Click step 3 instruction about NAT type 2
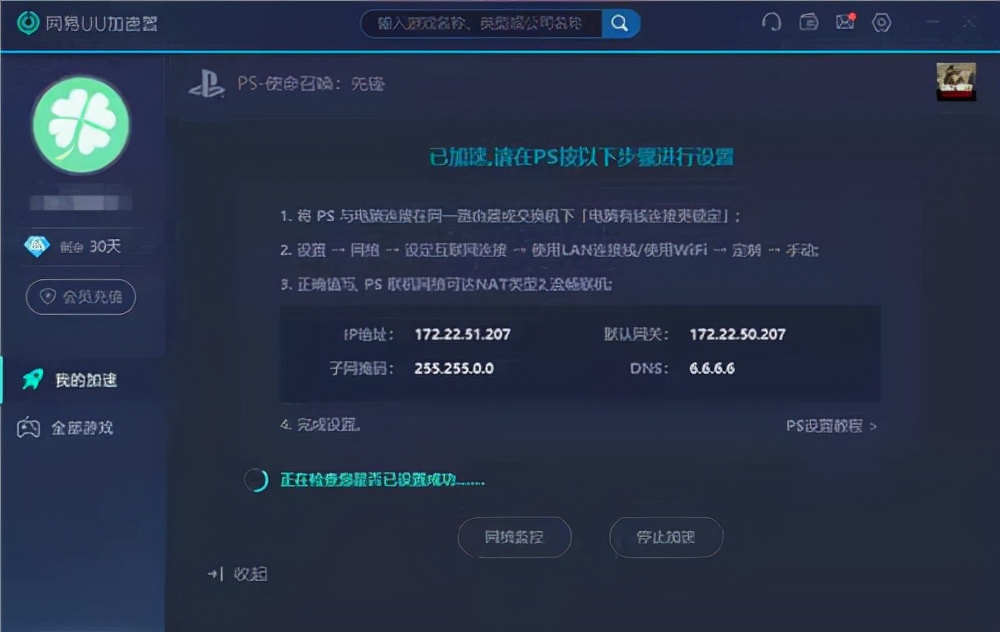1000x632 pixels. [x=446, y=284]
